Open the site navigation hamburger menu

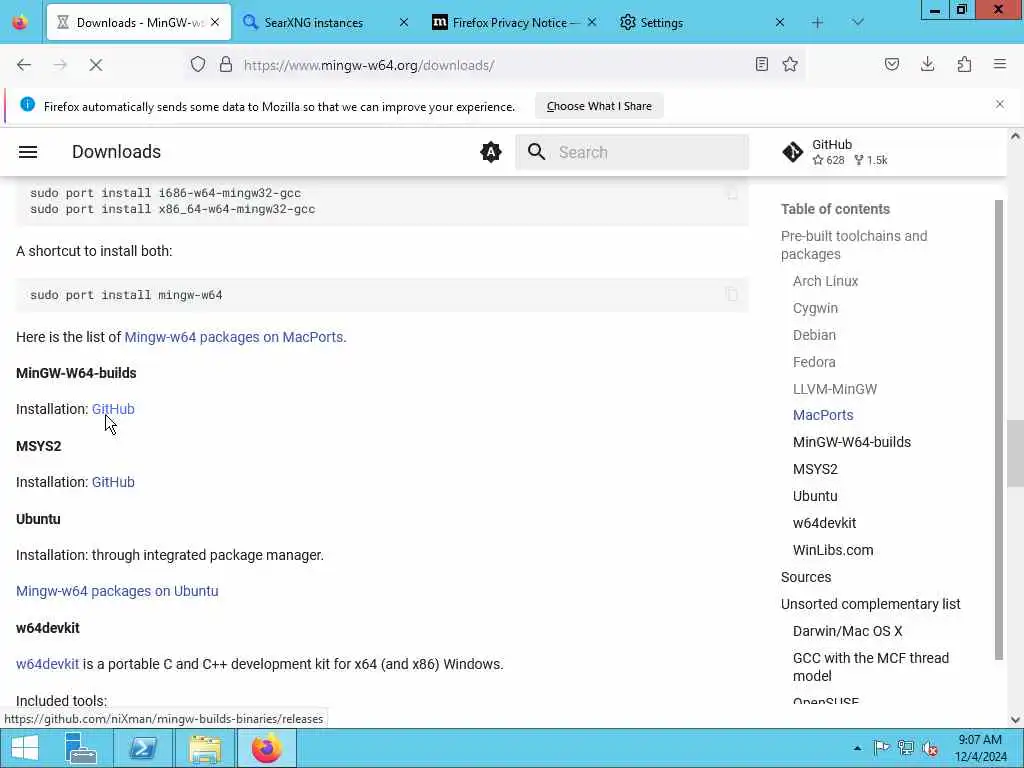click(x=28, y=152)
